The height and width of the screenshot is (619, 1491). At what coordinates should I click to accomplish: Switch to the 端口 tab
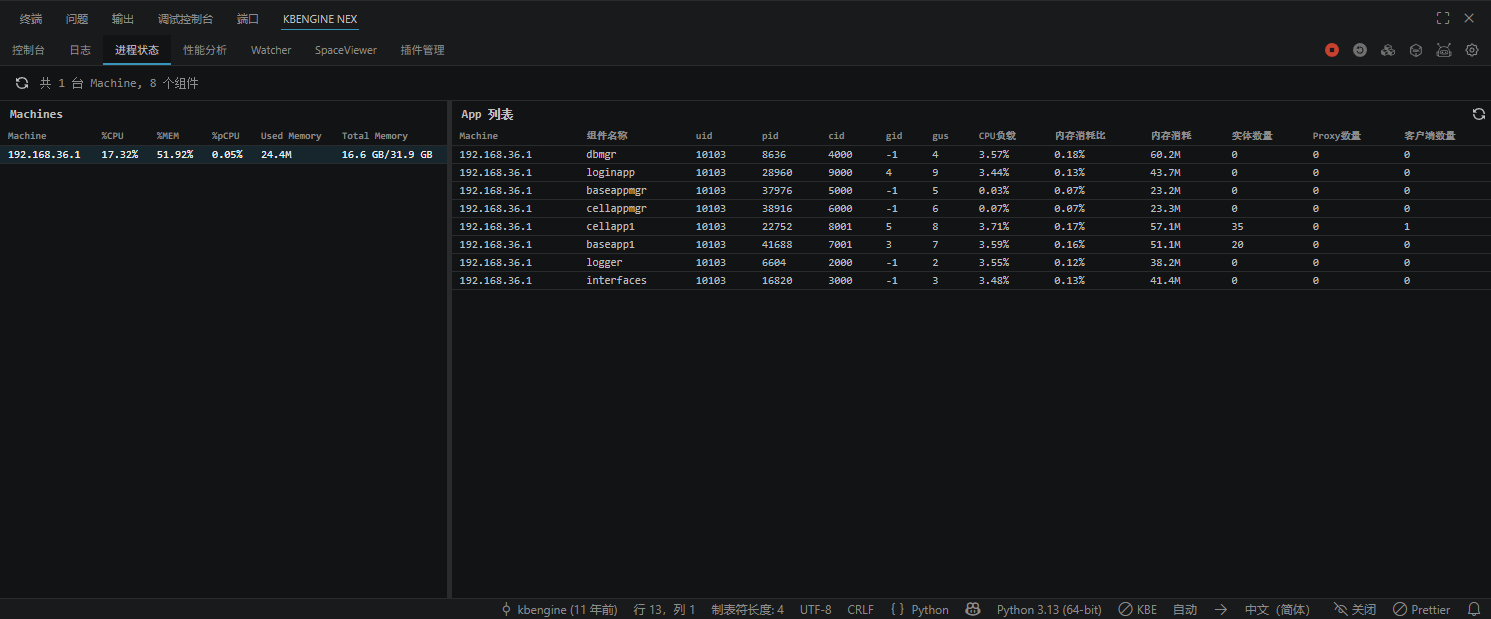(248, 19)
